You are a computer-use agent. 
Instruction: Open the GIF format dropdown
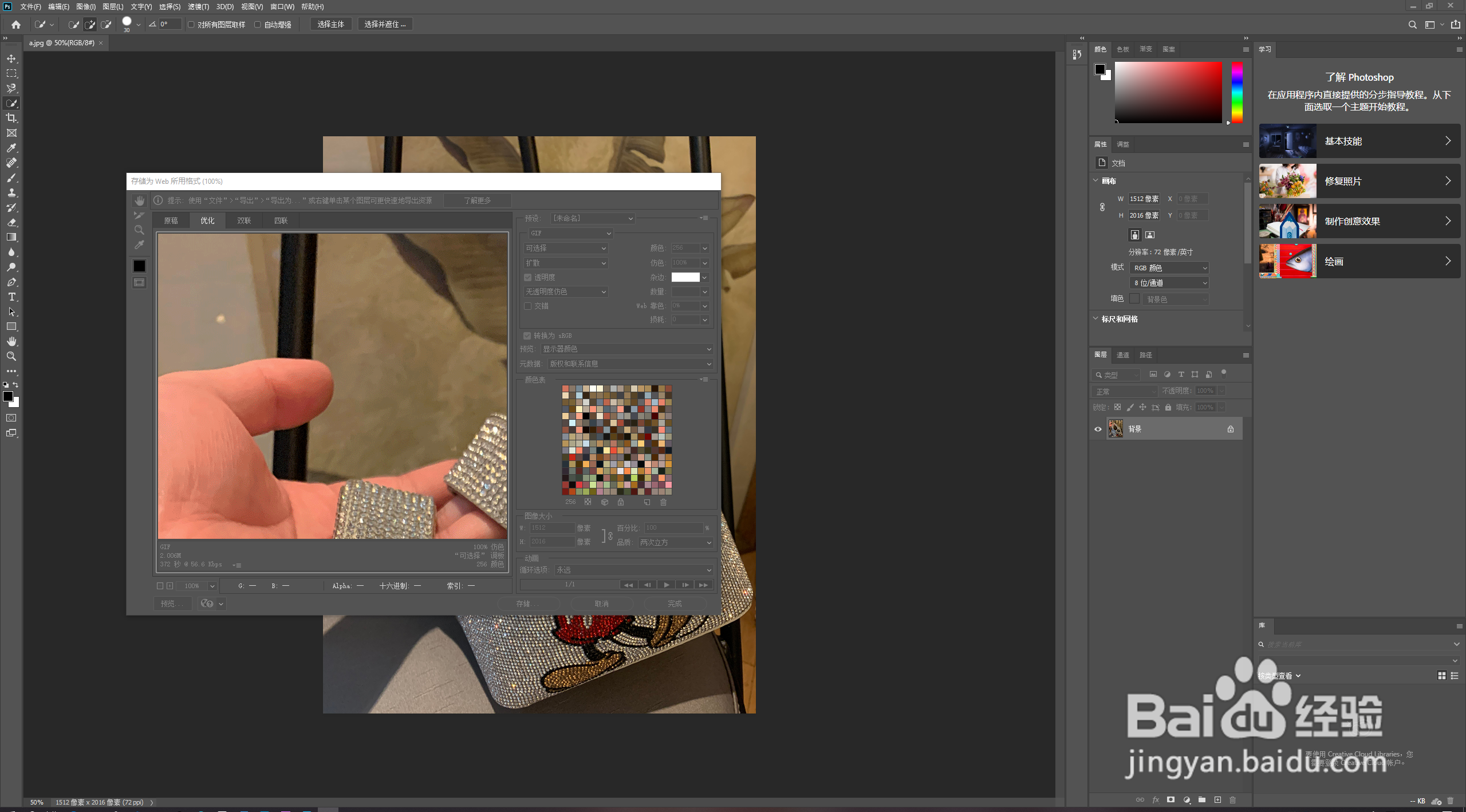(570, 233)
